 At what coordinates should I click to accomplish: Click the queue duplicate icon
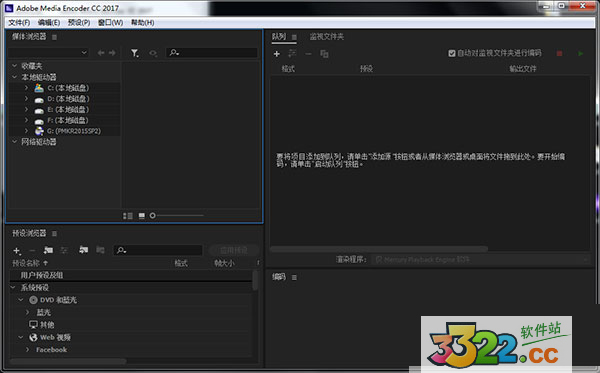(x=324, y=54)
